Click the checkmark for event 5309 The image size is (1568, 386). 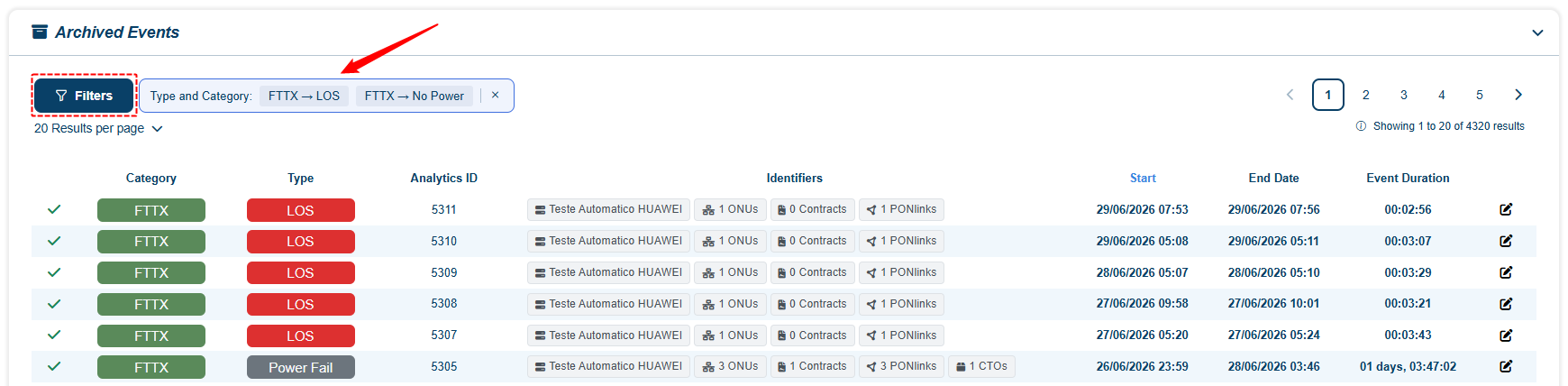coord(54,272)
